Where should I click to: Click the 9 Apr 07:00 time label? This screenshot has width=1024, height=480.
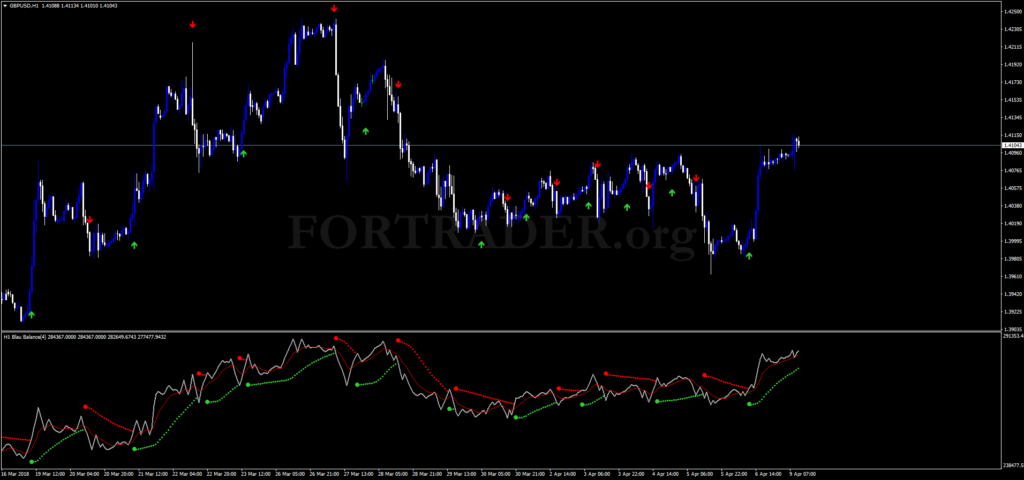[801, 474]
